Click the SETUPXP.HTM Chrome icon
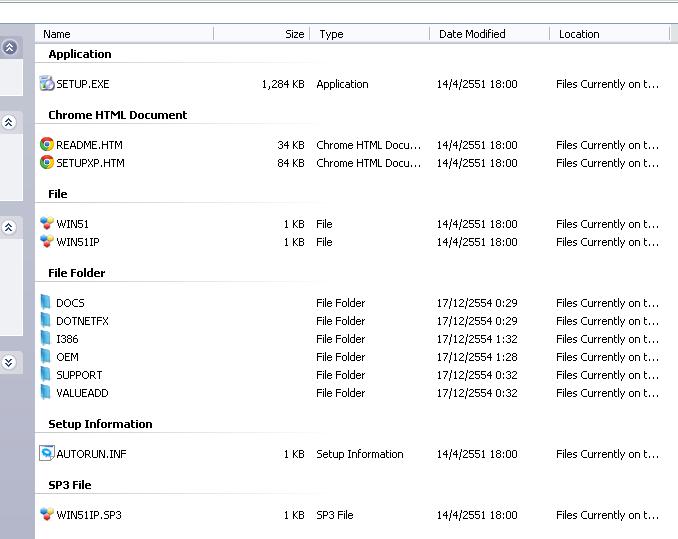The width and height of the screenshot is (678, 539). [x=46, y=163]
